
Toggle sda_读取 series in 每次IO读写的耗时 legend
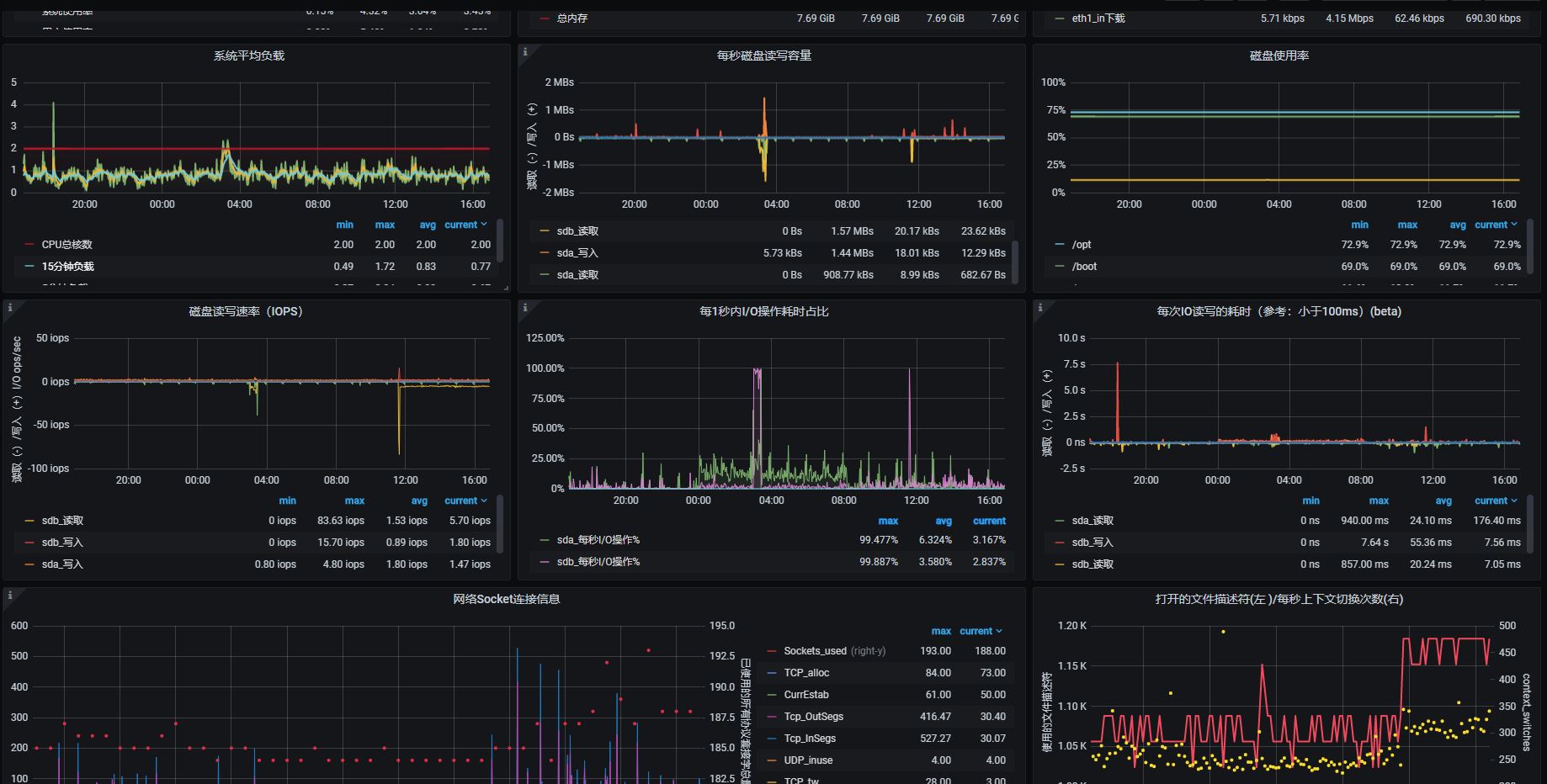(x=1092, y=521)
